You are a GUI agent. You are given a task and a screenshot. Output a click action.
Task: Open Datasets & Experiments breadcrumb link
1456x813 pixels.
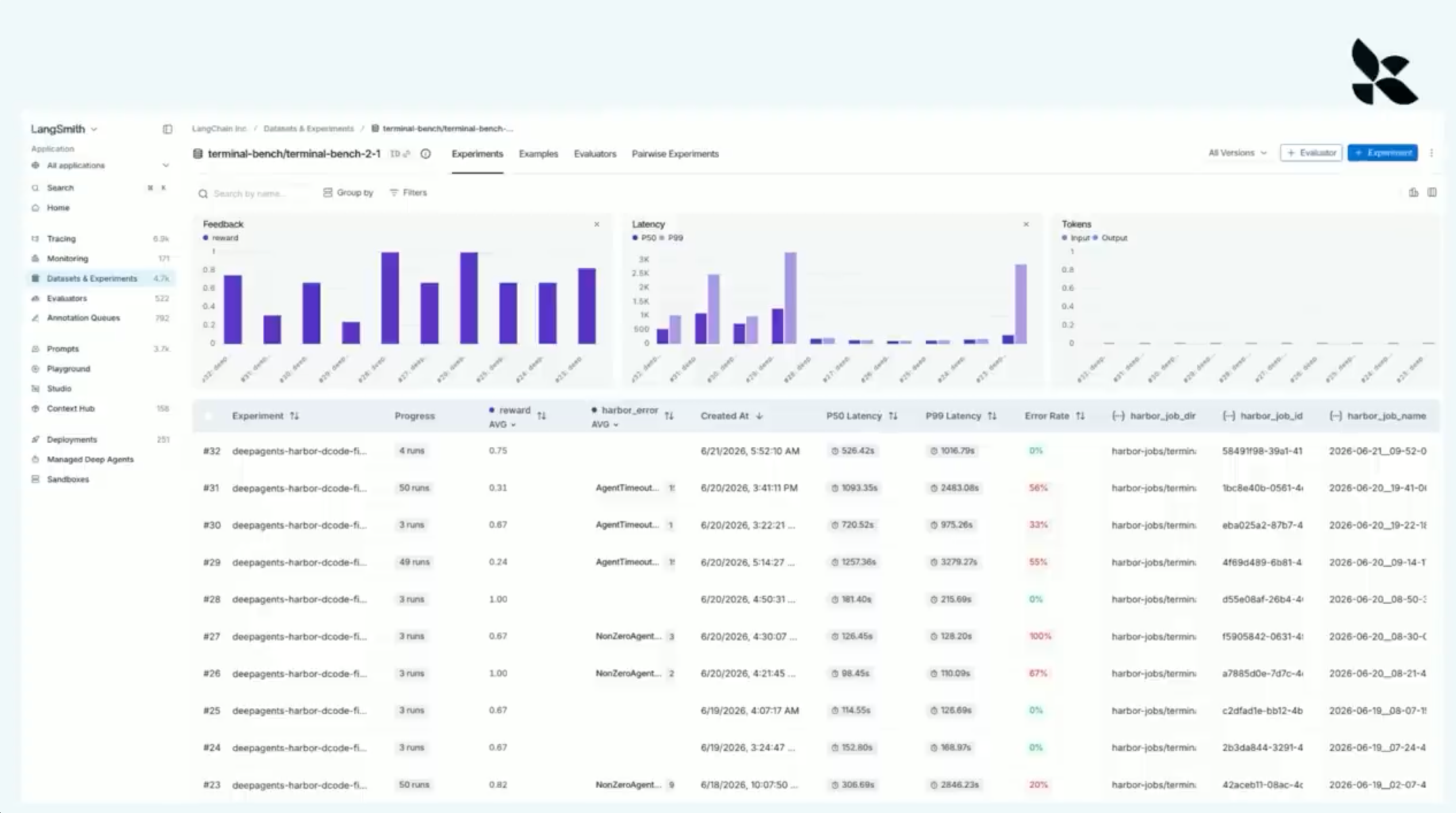[x=309, y=129]
